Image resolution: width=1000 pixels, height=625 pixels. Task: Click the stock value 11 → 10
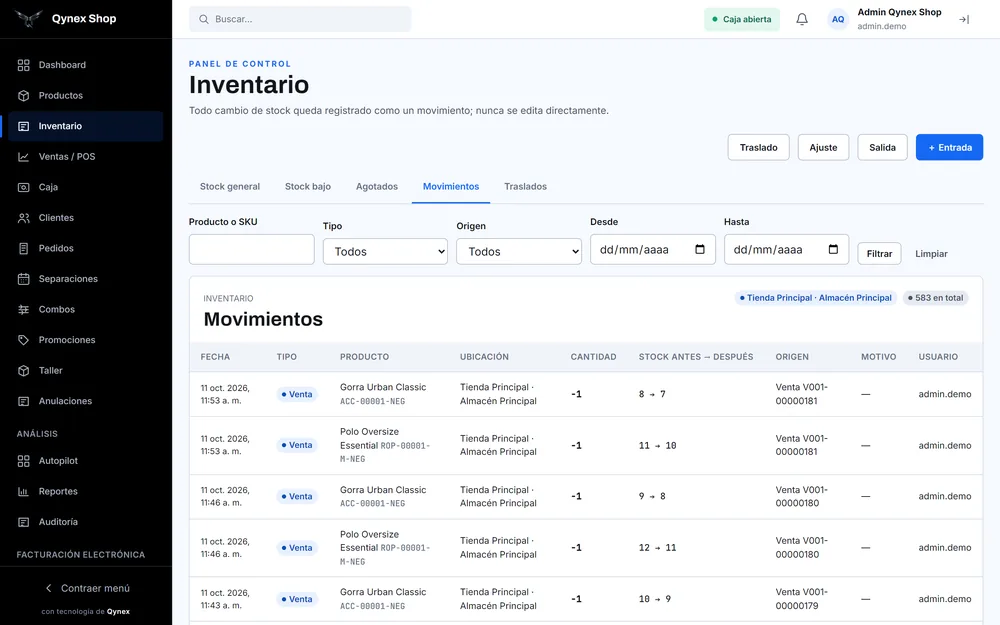658,445
